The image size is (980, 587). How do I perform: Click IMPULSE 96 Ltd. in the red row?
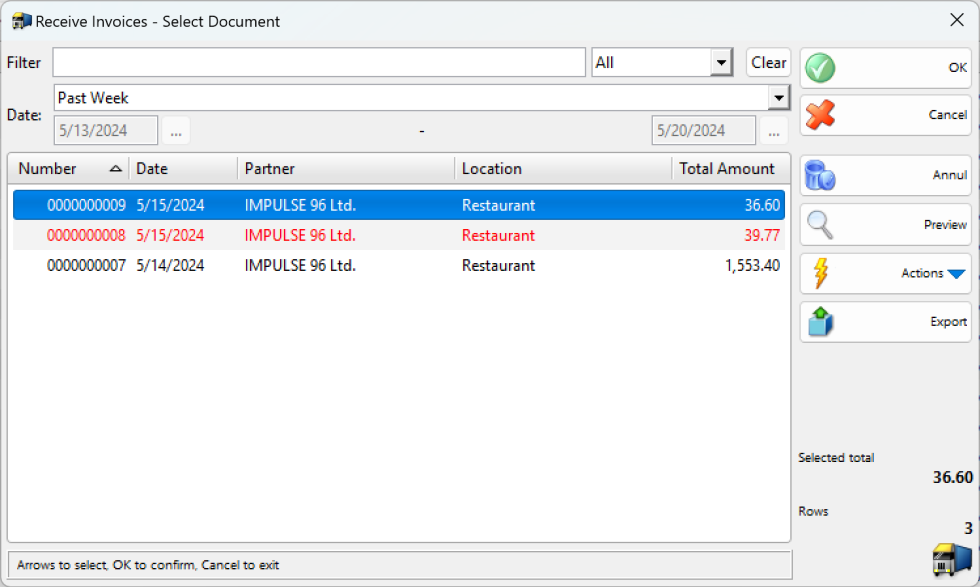tap(300, 236)
